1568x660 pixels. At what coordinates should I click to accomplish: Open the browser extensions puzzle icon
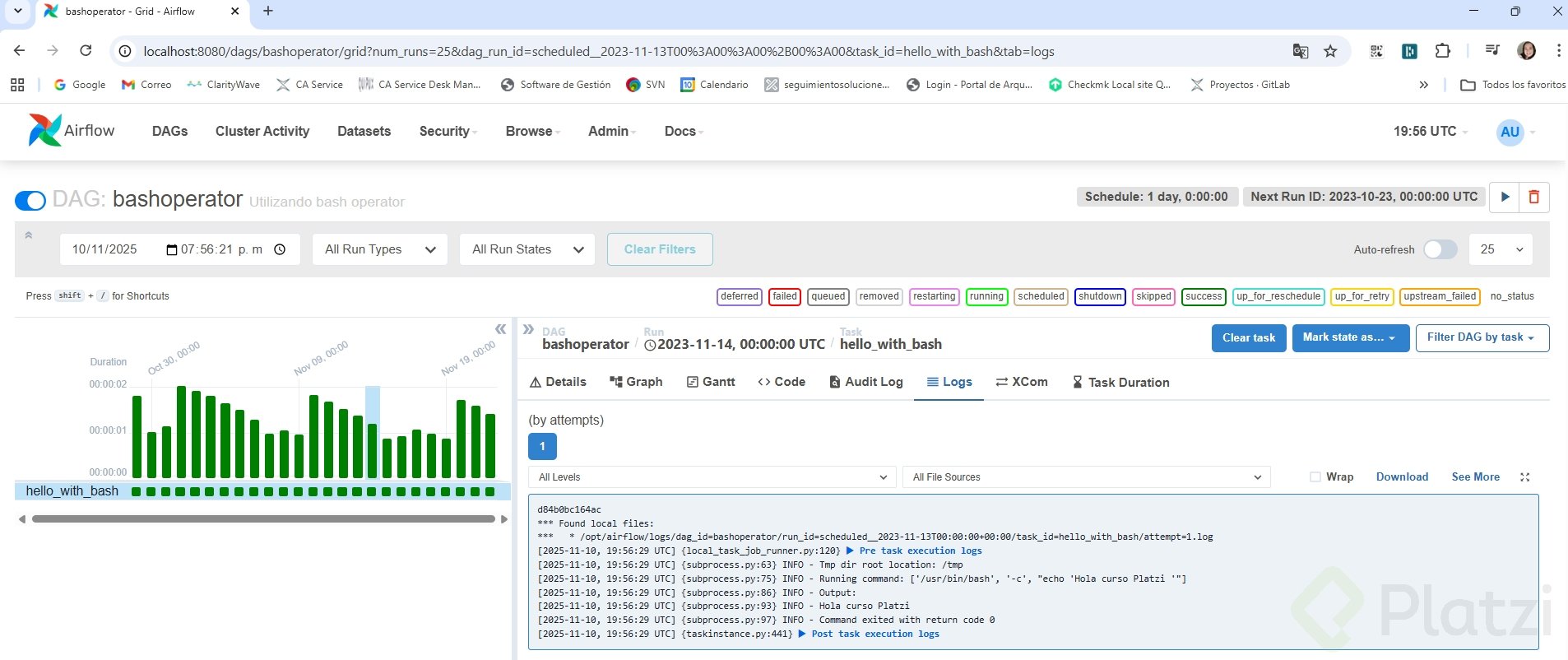point(1442,51)
